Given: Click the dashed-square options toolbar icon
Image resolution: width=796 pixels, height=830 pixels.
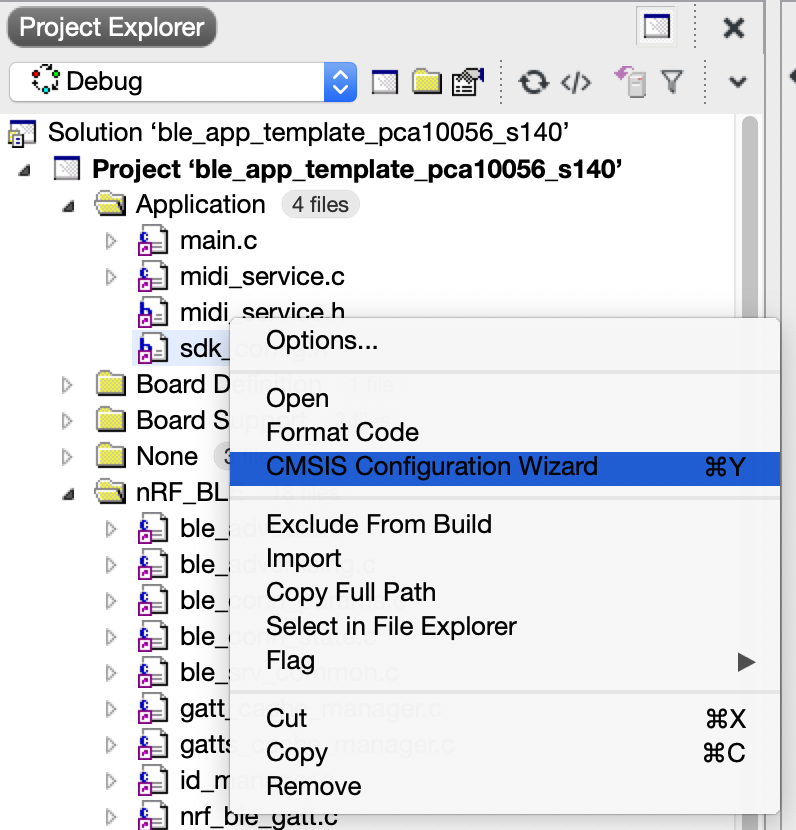Looking at the screenshot, I should point(384,81).
